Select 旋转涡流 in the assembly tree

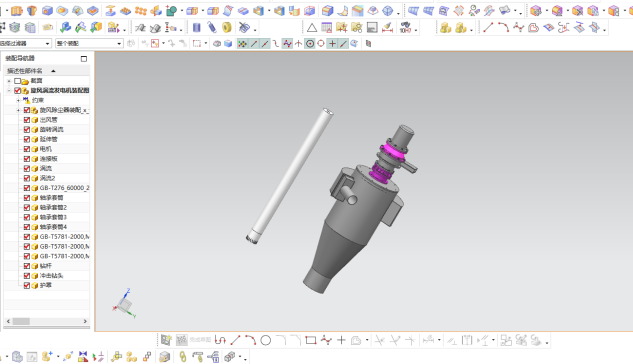(x=51, y=130)
